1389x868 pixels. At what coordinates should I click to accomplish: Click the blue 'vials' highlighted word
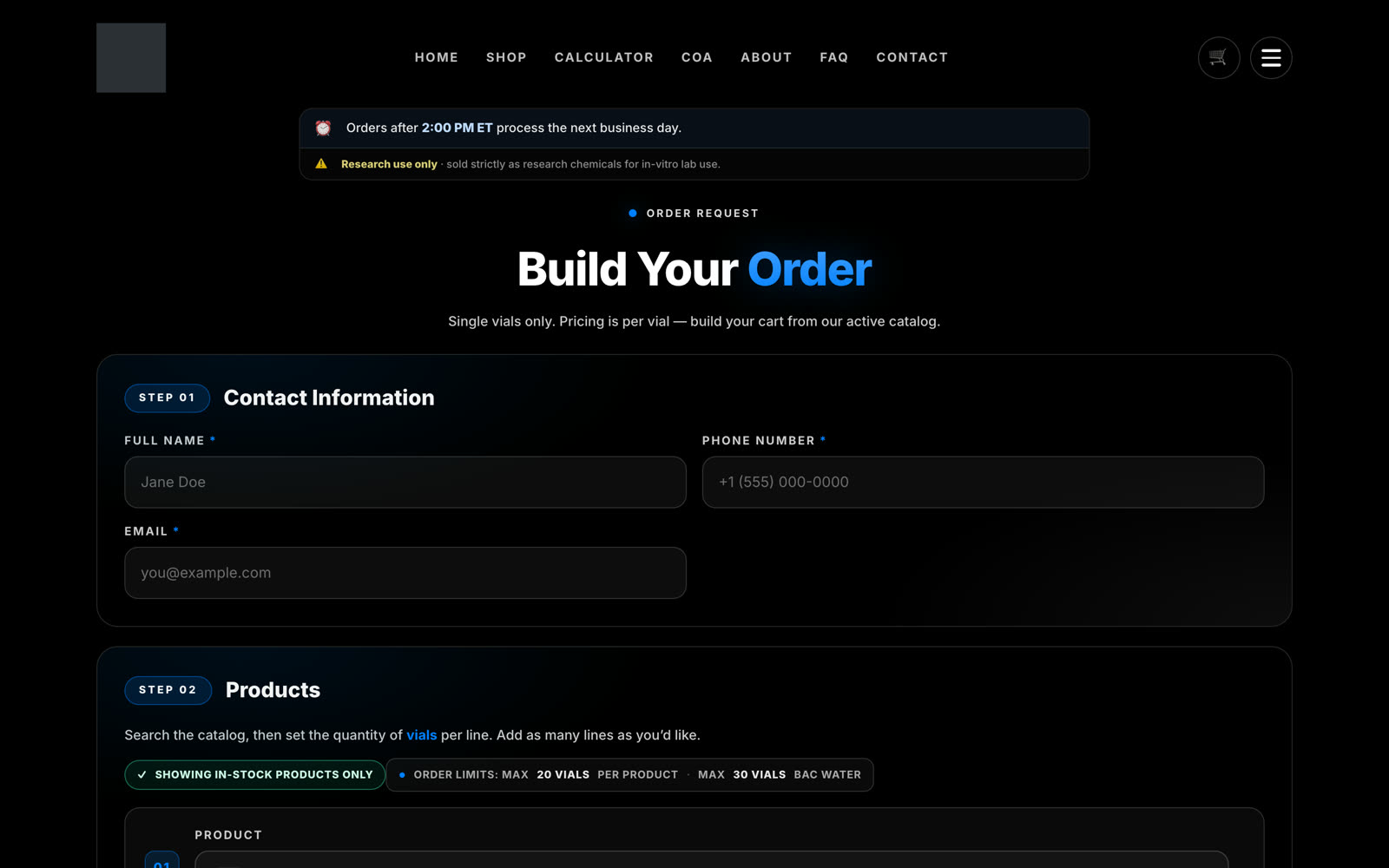tap(422, 735)
